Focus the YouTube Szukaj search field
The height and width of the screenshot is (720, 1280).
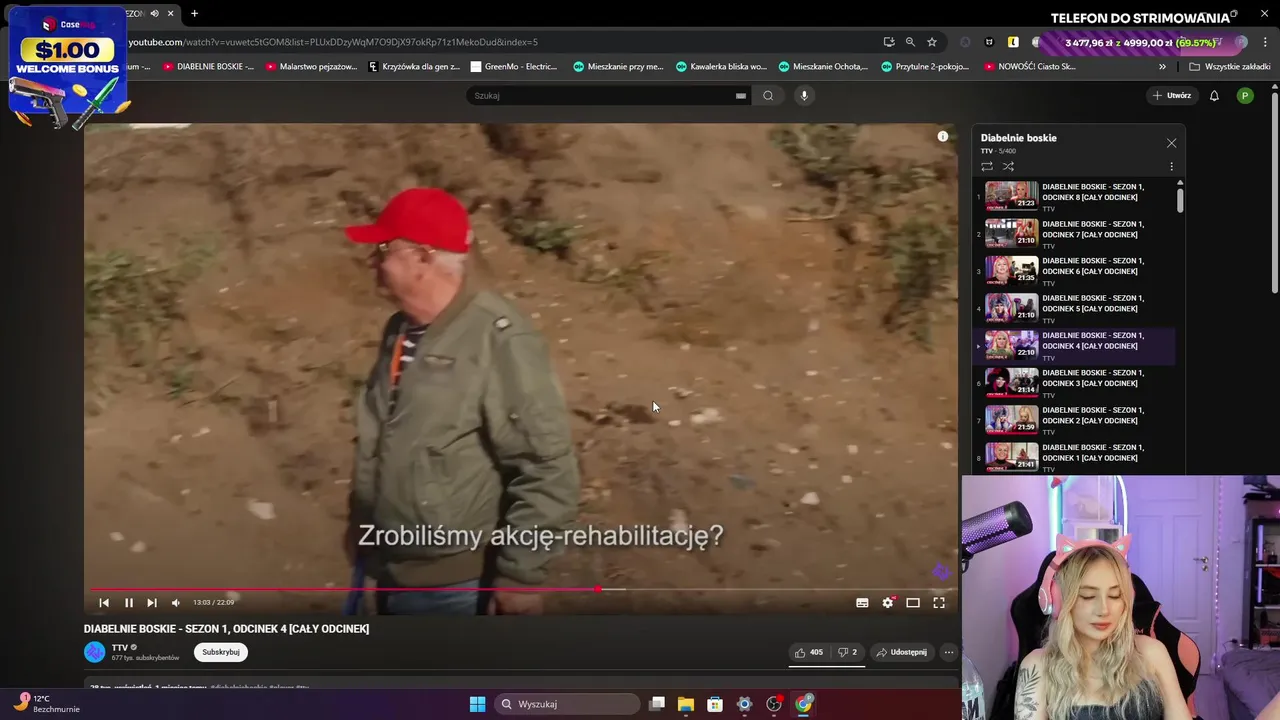pyautogui.click(x=600, y=95)
